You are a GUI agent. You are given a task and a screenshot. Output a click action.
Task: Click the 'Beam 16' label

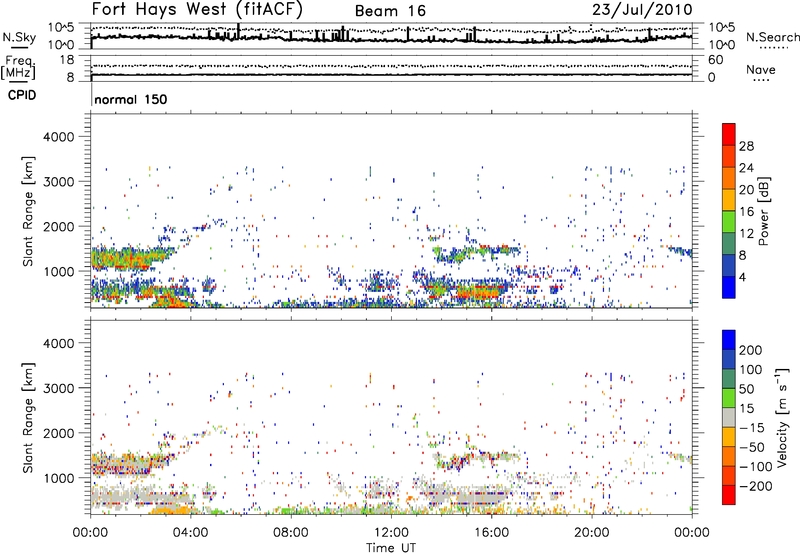click(390, 11)
